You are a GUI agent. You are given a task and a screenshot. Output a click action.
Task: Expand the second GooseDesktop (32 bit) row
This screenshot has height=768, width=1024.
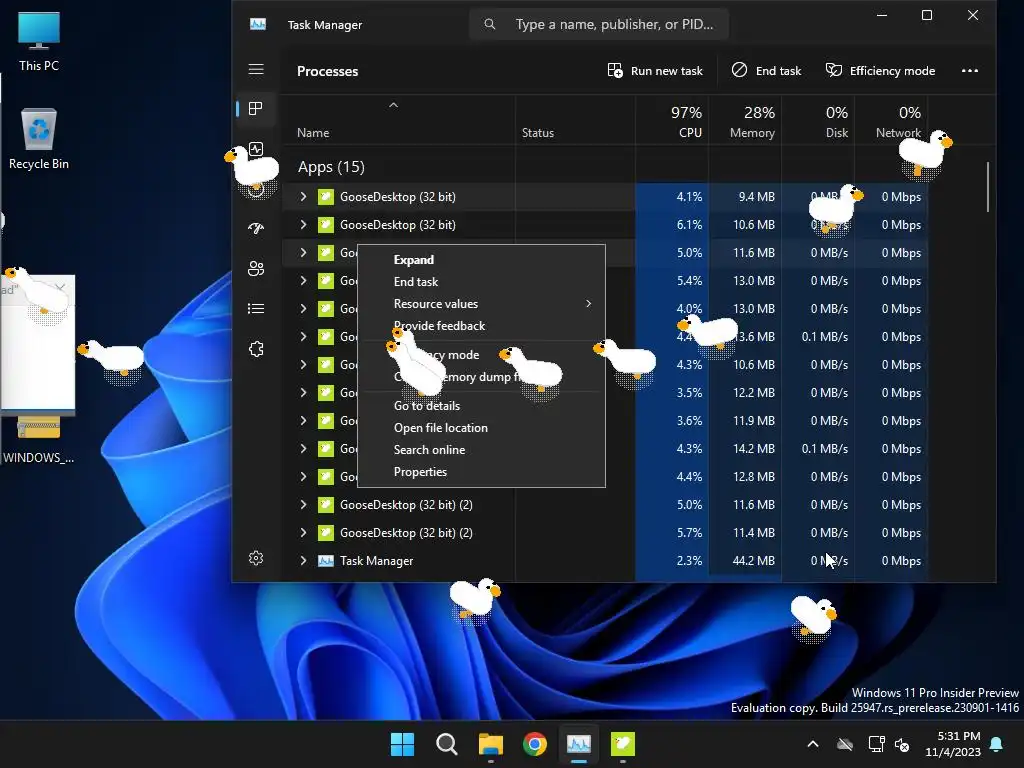pyautogui.click(x=303, y=225)
